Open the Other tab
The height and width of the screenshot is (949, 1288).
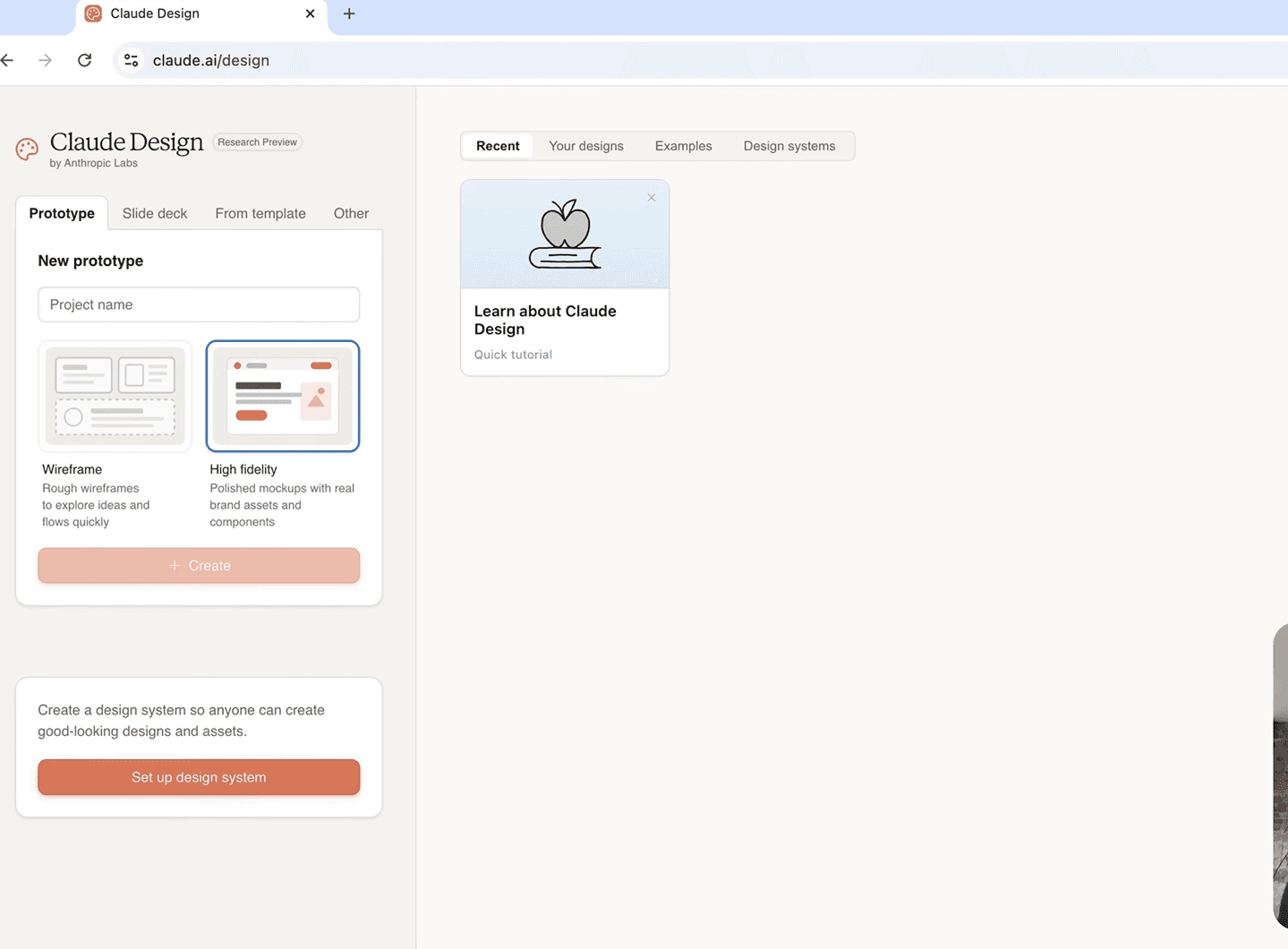[x=351, y=213]
